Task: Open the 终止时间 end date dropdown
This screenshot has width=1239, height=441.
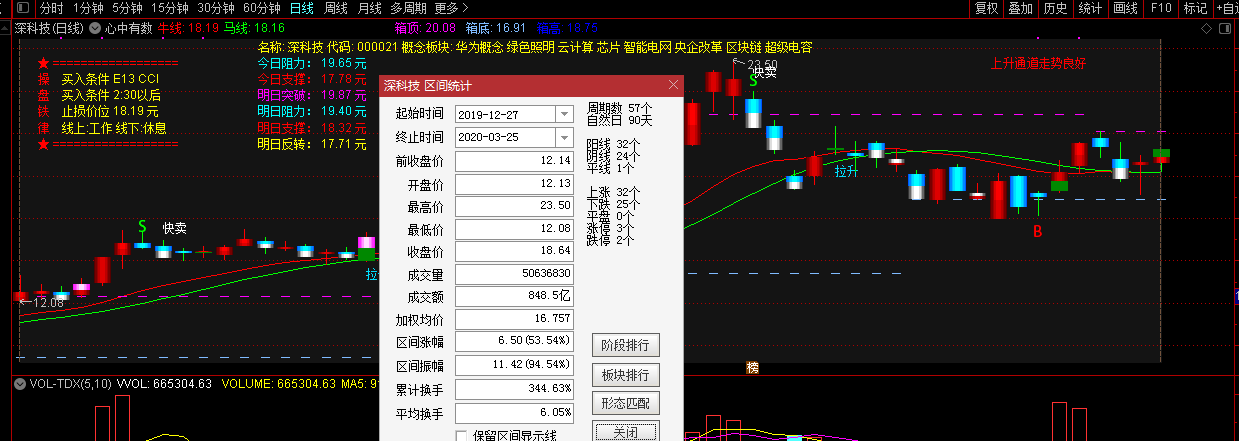Action: pyautogui.click(x=564, y=137)
